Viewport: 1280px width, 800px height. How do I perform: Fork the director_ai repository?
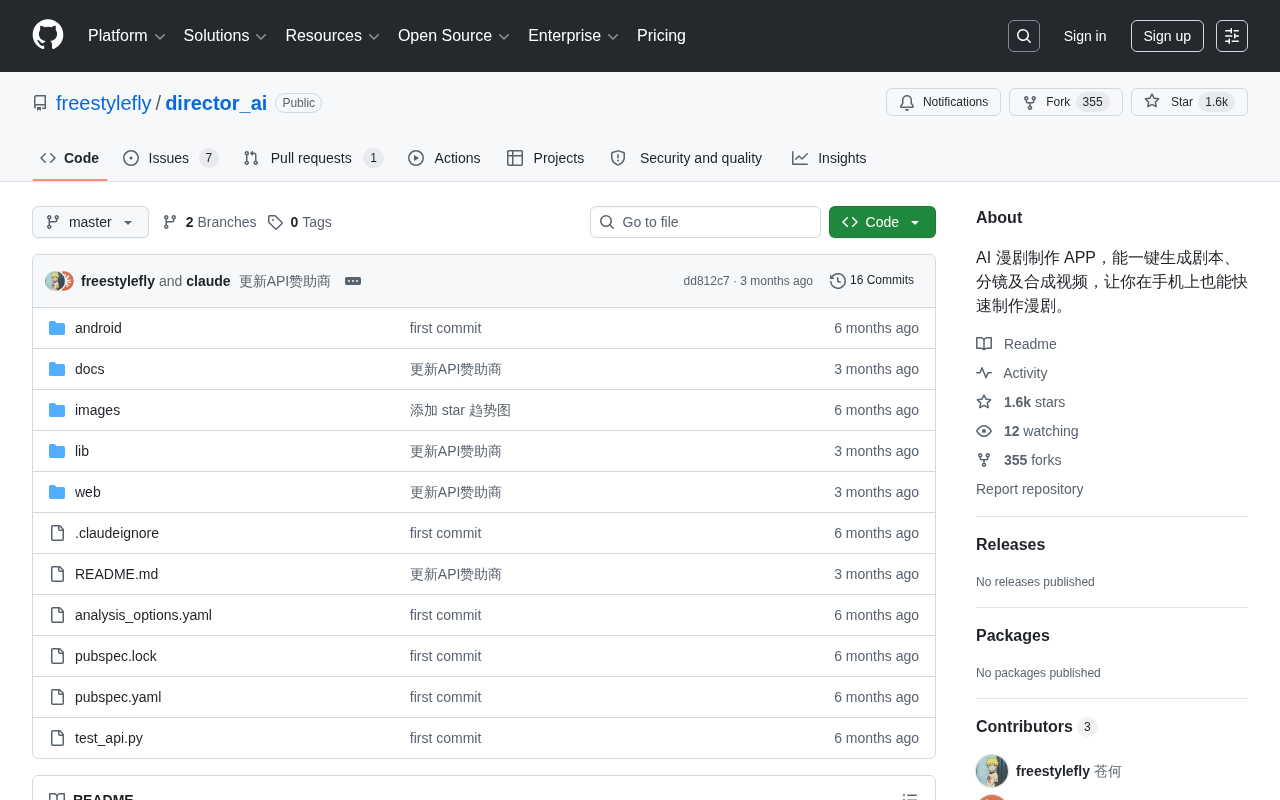pos(1065,102)
